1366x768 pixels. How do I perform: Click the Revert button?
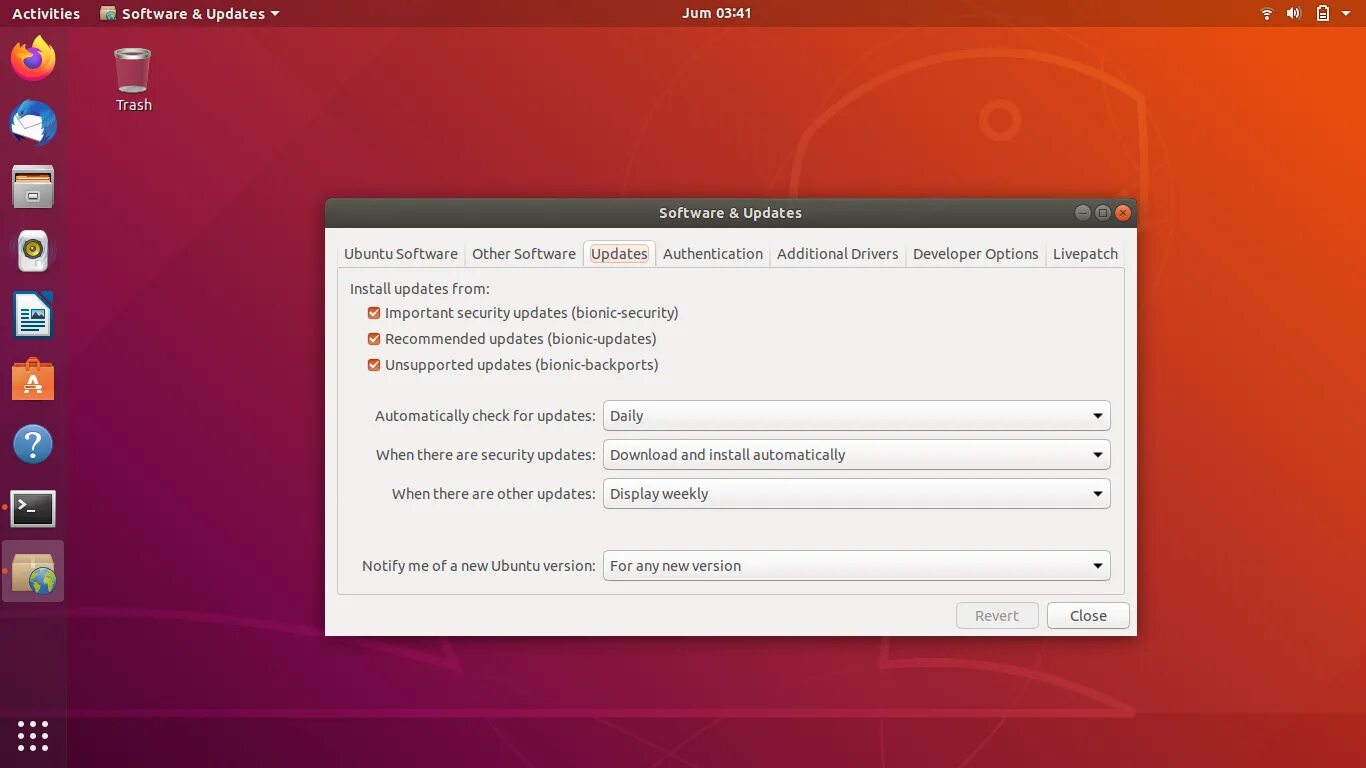coord(997,616)
